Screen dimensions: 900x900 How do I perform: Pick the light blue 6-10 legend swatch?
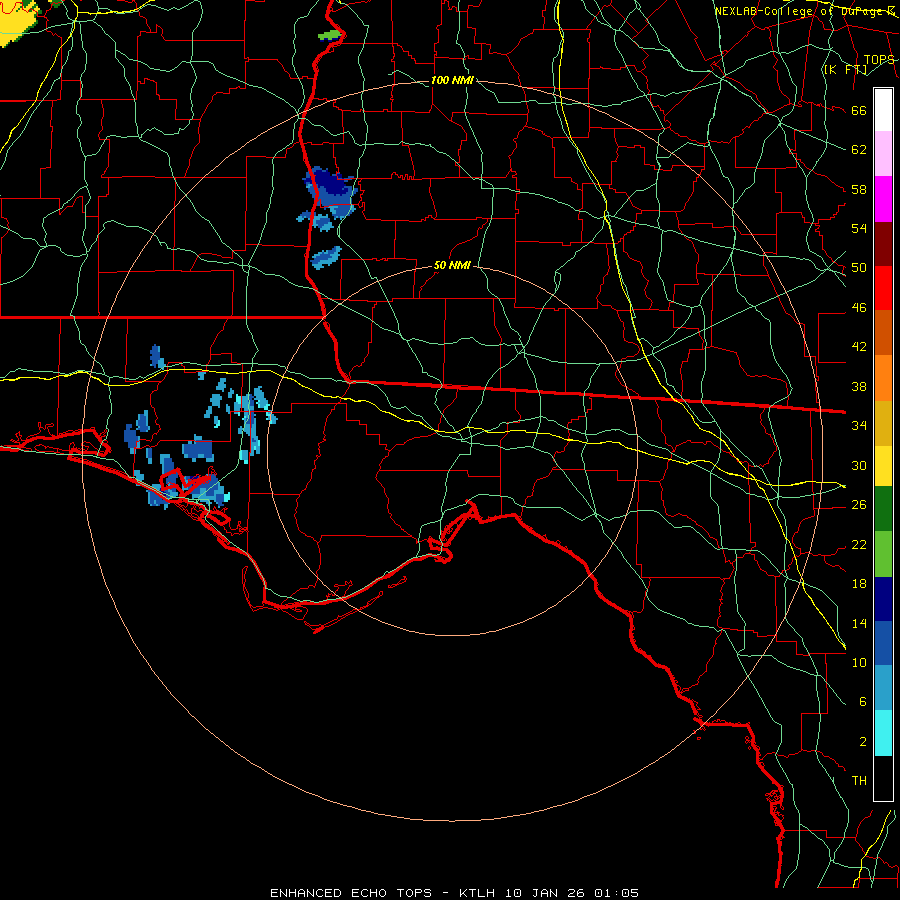pyautogui.click(x=883, y=688)
